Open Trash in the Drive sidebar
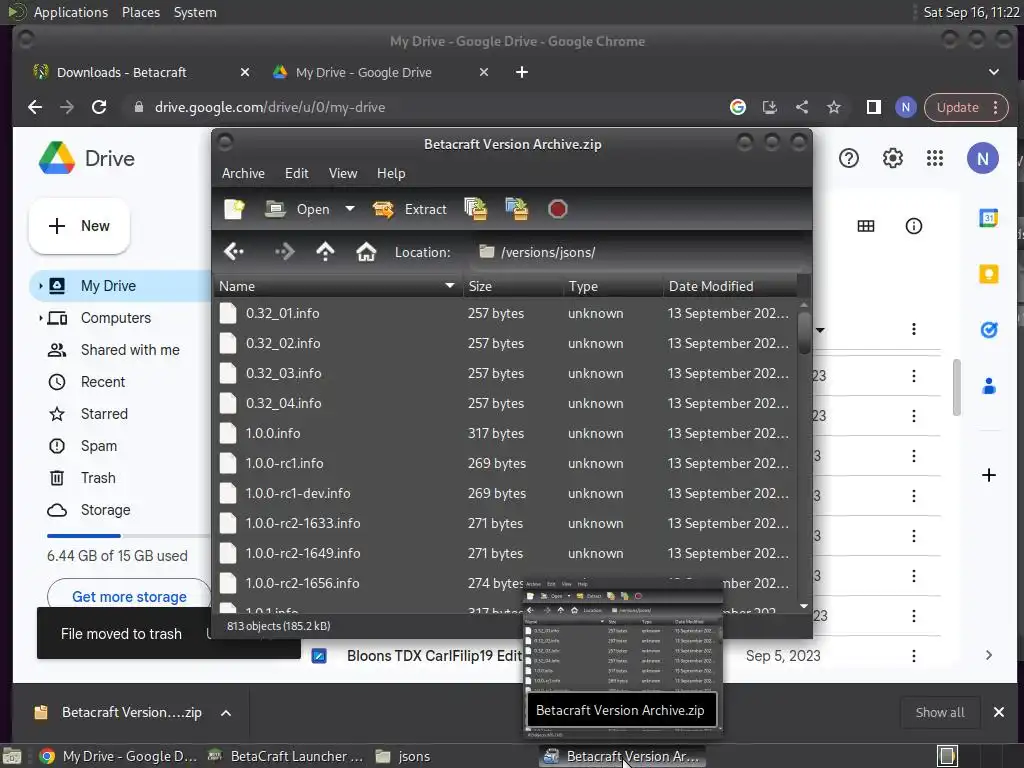Image resolution: width=1024 pixels, height=768 pixels. (x=98, y=478)
